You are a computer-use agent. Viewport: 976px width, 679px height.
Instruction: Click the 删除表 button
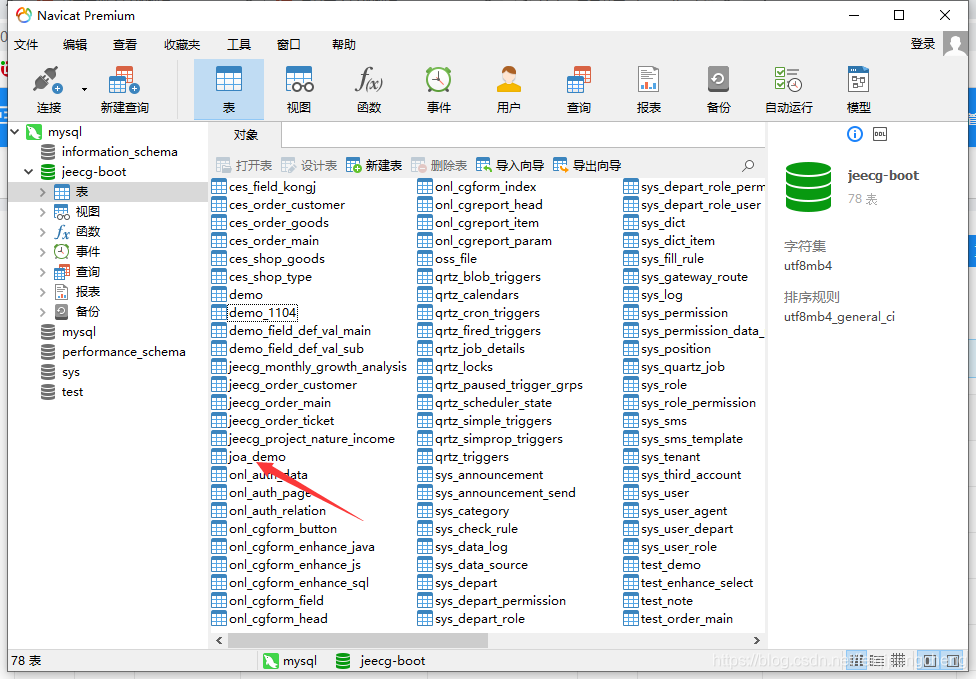click(x=439, y=166)
